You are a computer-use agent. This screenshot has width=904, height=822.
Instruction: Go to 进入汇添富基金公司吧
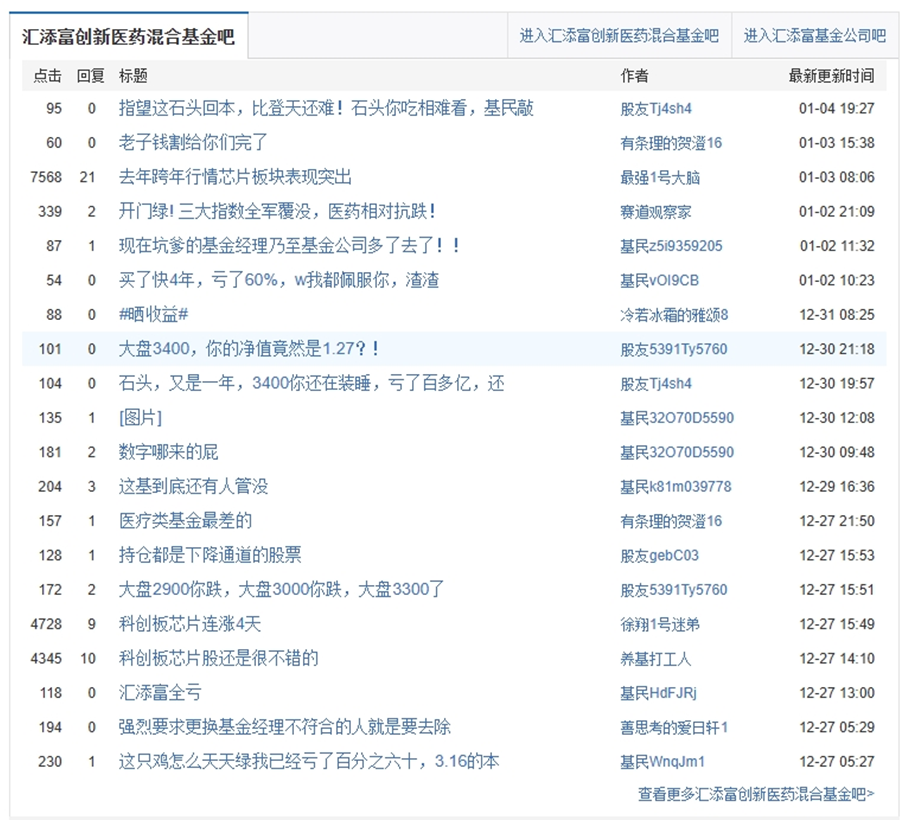(x=815, y=36)
